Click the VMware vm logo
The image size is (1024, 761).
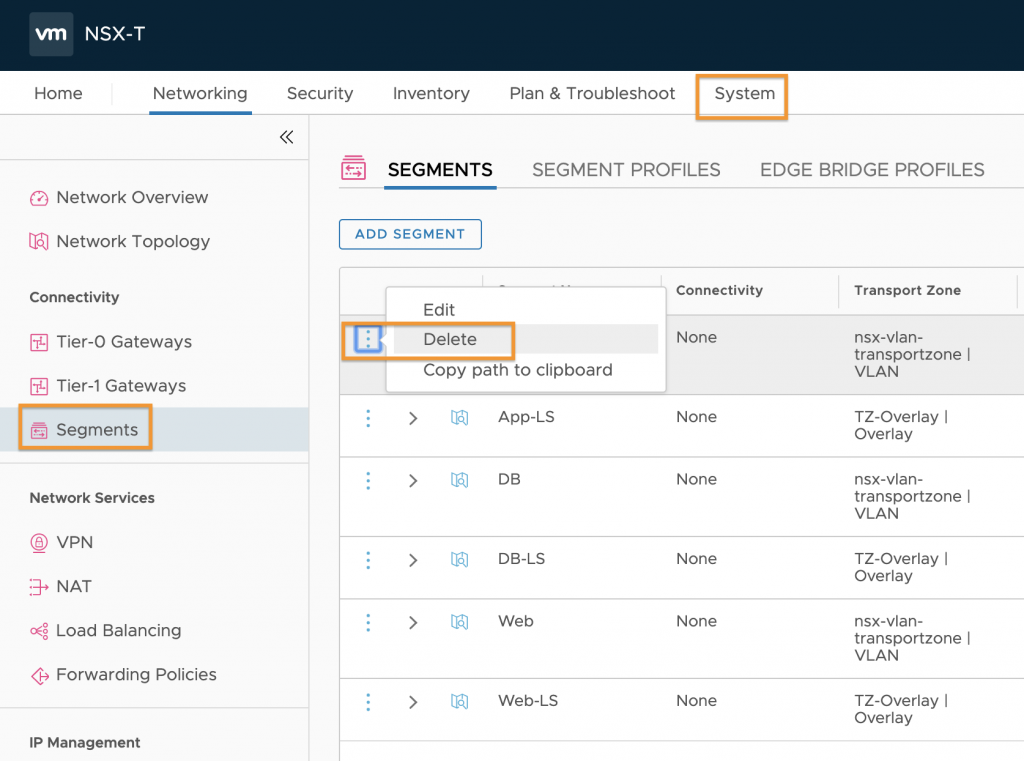click(51, 34)
